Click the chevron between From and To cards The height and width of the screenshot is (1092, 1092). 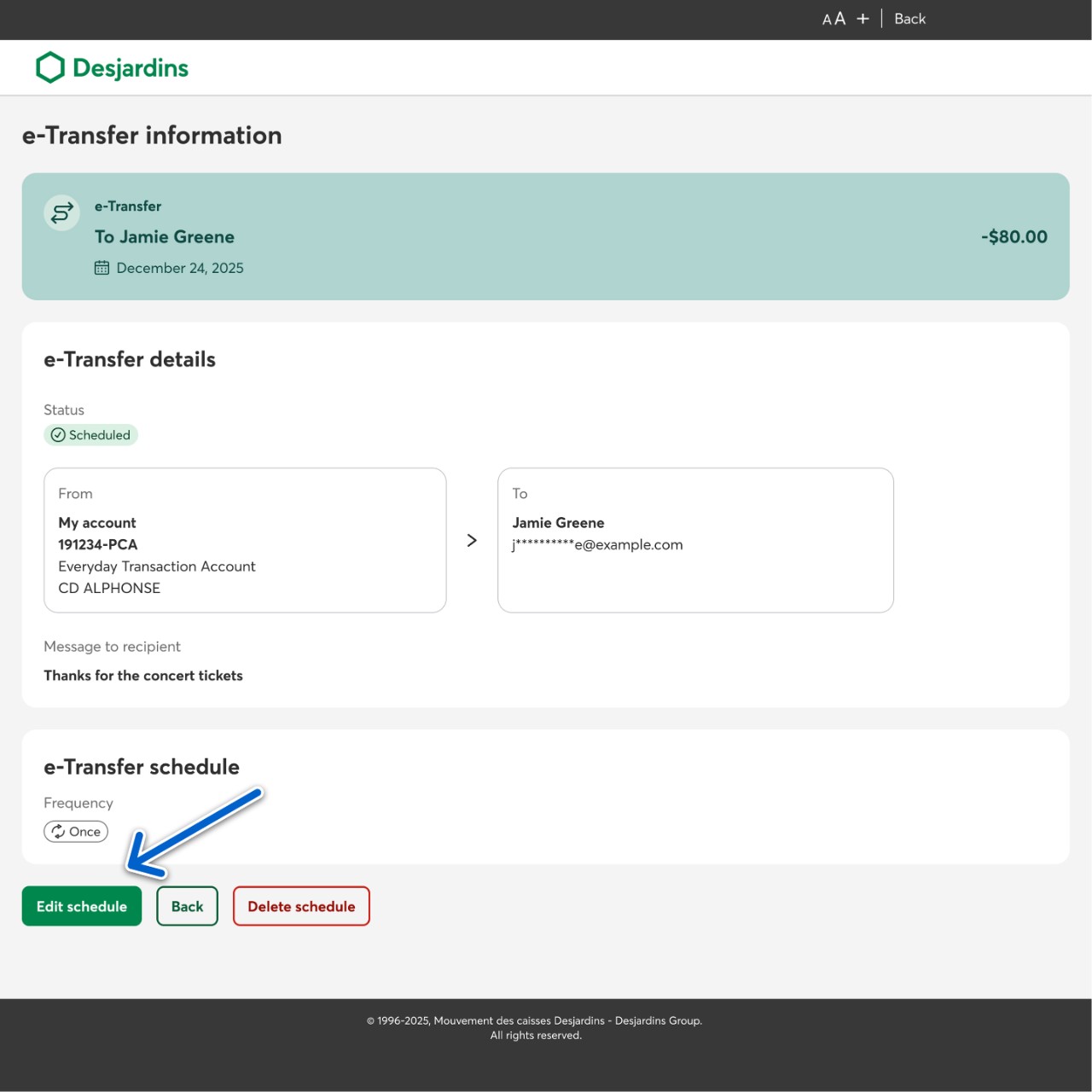click(472, 540)
